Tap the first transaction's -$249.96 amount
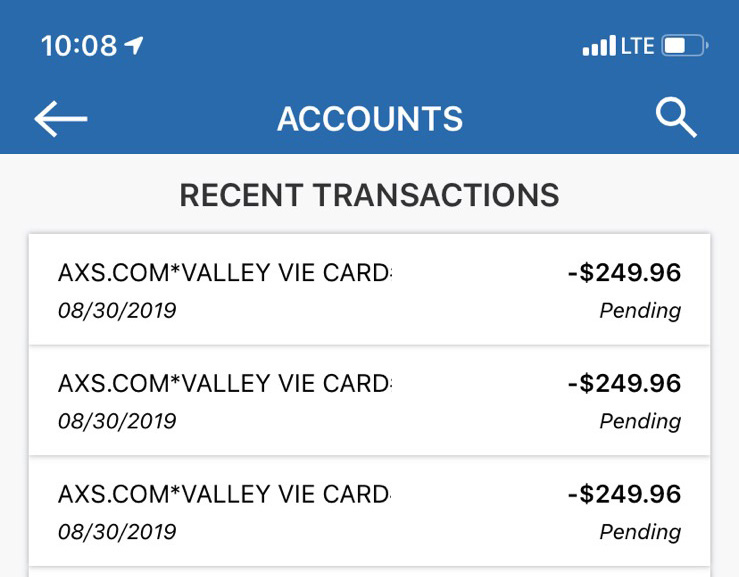Screen dimensions: 739x577 pos(624,273)
